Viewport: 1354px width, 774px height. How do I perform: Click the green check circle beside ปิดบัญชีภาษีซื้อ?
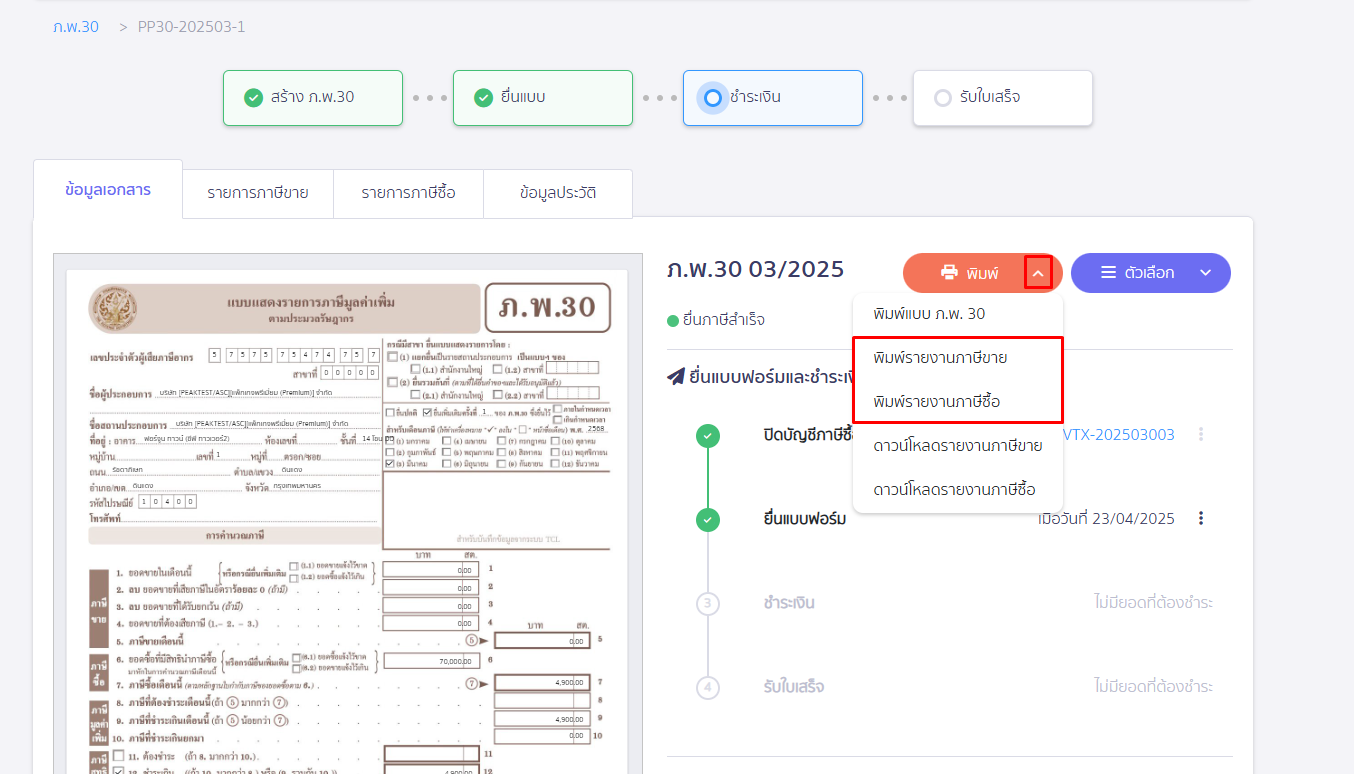(708, 434)
